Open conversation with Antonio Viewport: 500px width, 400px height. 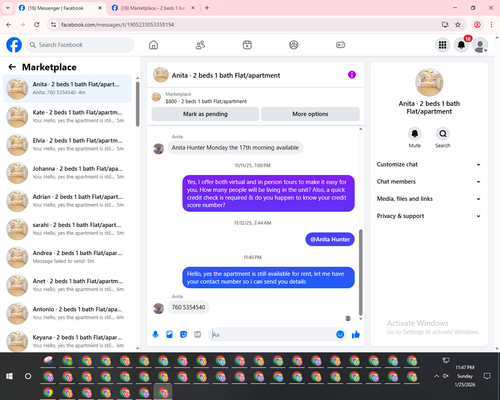[x=68, y=313]
